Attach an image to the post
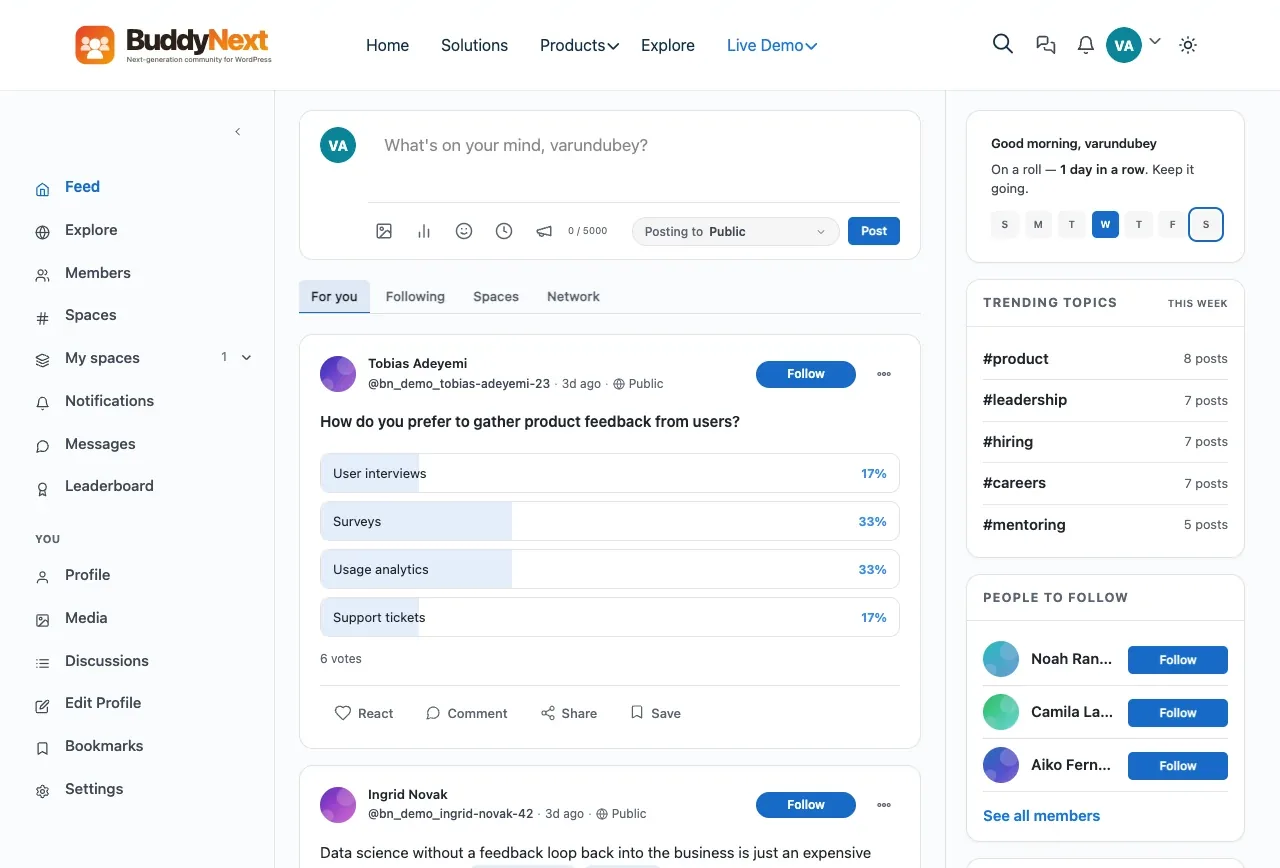Image resolution: width=1280 pixels, height=868 pixels. click(x=384, y=231)
